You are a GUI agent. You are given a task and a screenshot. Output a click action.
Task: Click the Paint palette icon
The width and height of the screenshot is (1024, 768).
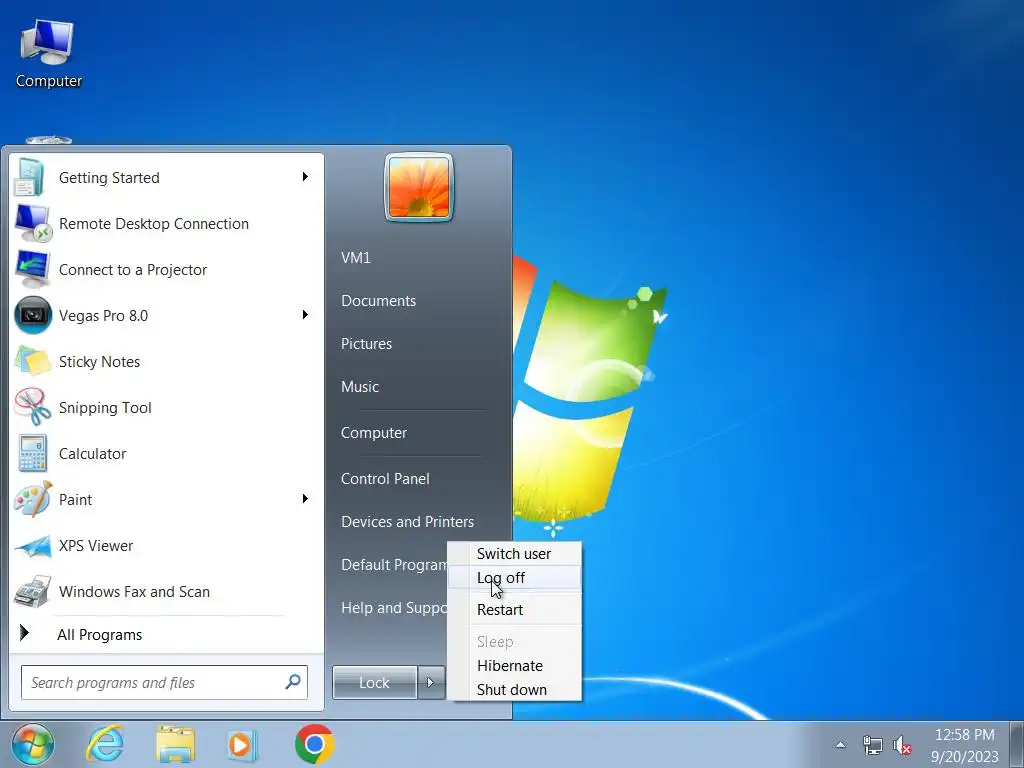coord(33,499)
